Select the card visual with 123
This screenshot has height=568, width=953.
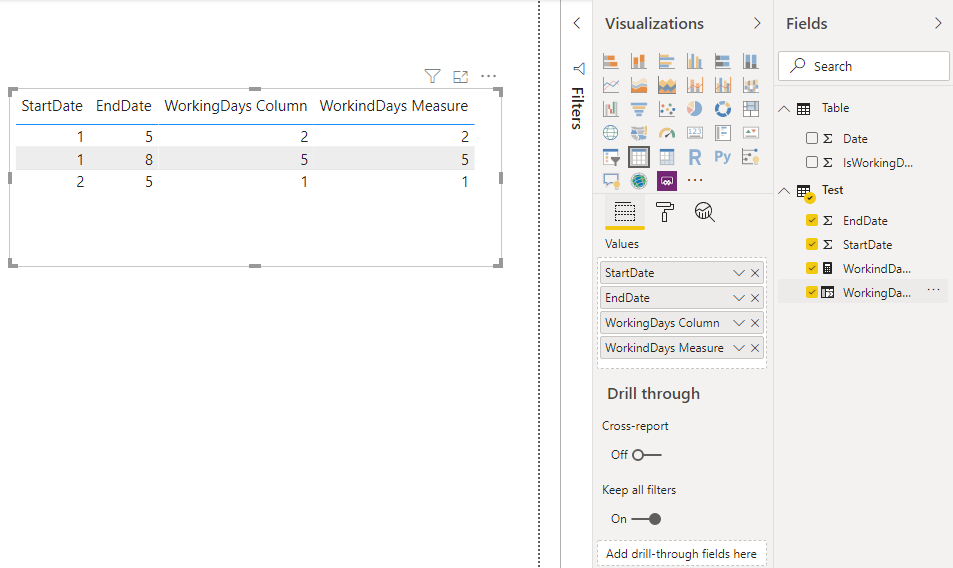[694, 132]
